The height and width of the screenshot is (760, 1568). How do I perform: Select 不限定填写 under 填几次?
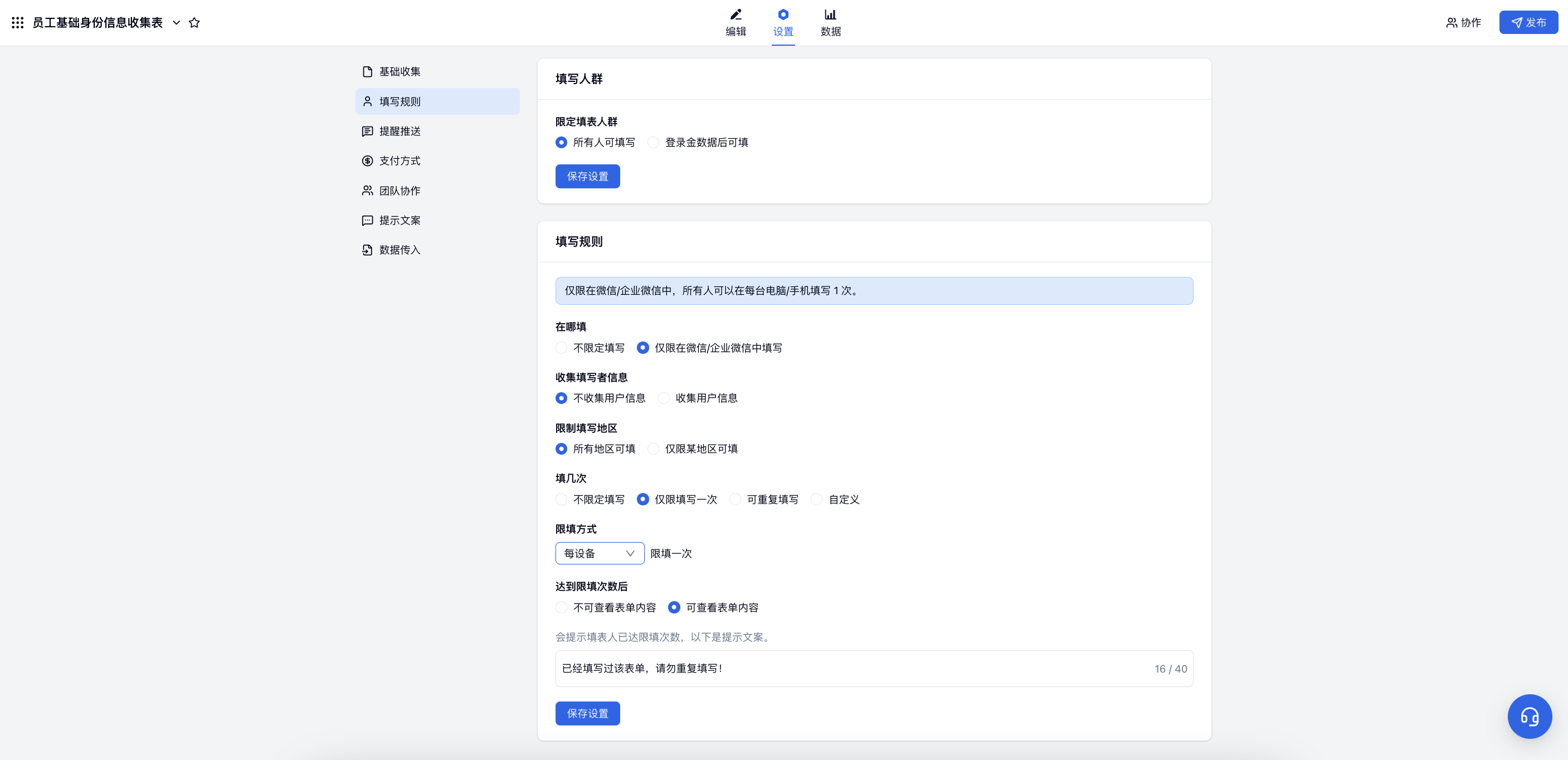(x=561, y=500)
